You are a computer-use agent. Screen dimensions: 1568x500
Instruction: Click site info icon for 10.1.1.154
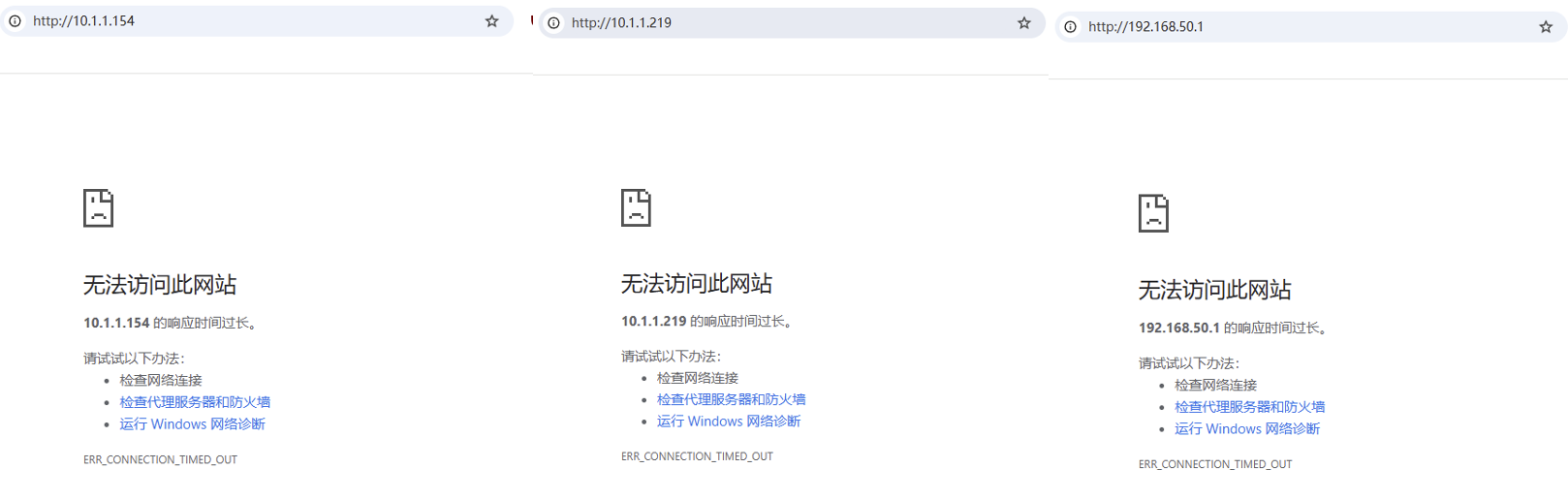[x=16, y=21]
